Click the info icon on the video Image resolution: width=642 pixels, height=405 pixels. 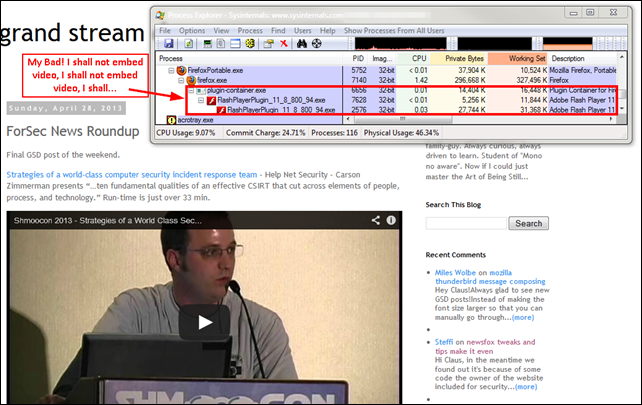point(391,220)
